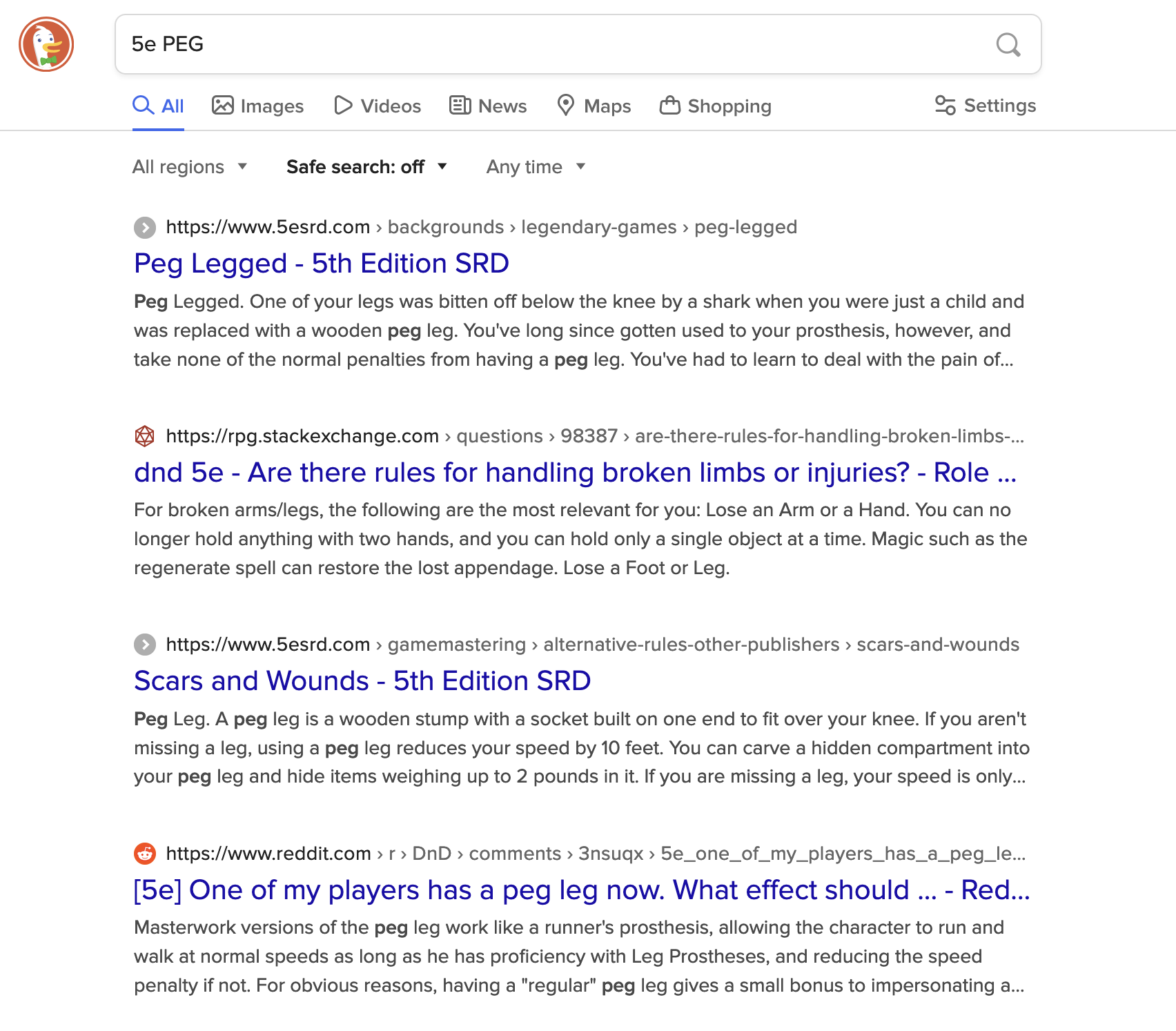This screenshot has height=1031, width=1176.
Task: Open the broken limbs rules Stack Exchange link
Action: (575, 473)
